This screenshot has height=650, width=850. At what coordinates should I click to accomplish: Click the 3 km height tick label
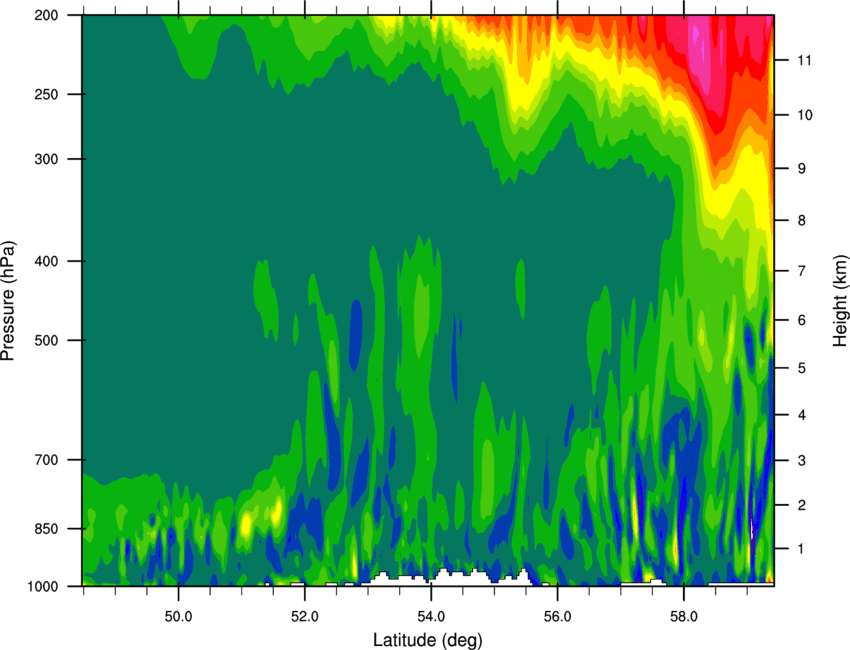(x=801, y=461)
